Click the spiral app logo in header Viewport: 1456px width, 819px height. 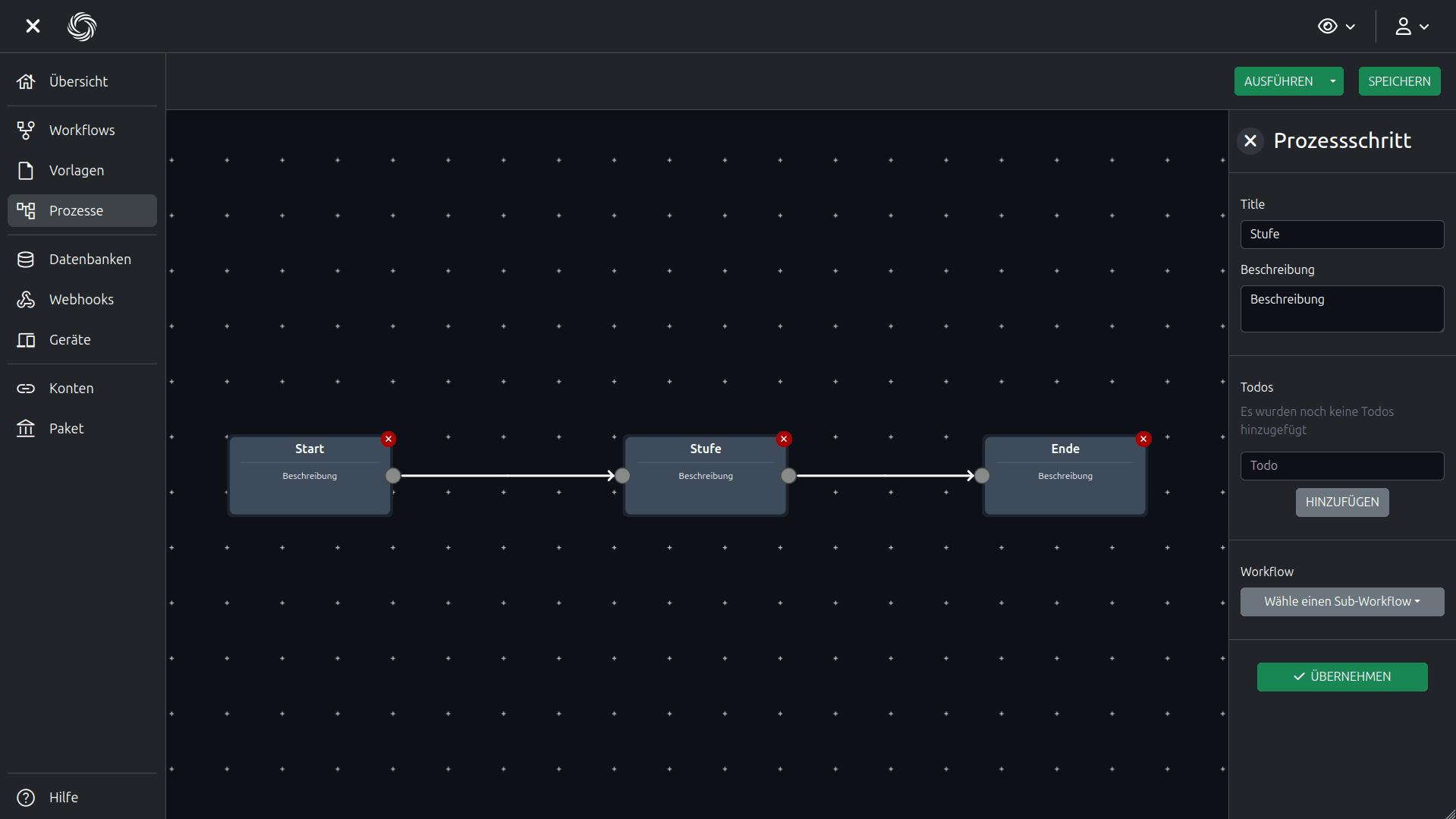[82, 27]
